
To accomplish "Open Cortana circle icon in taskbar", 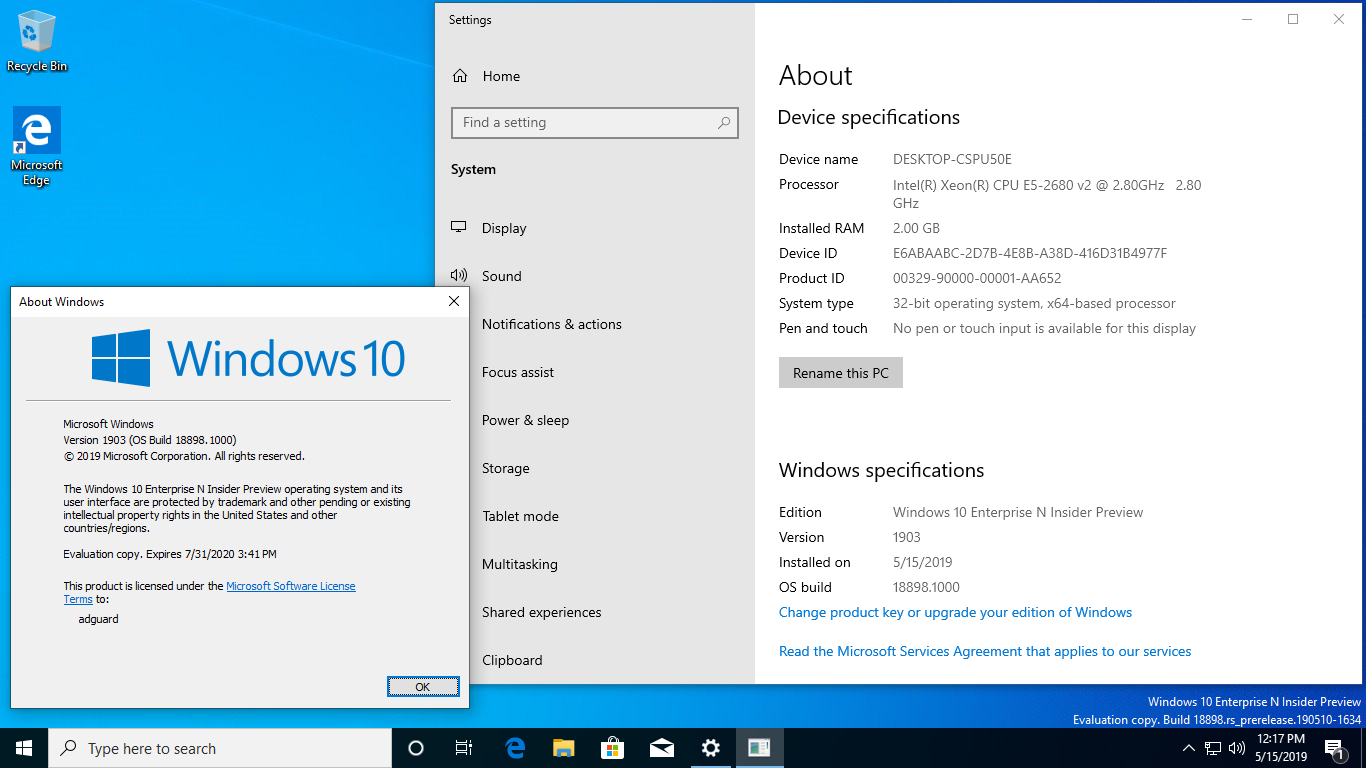I will point(416,748).
